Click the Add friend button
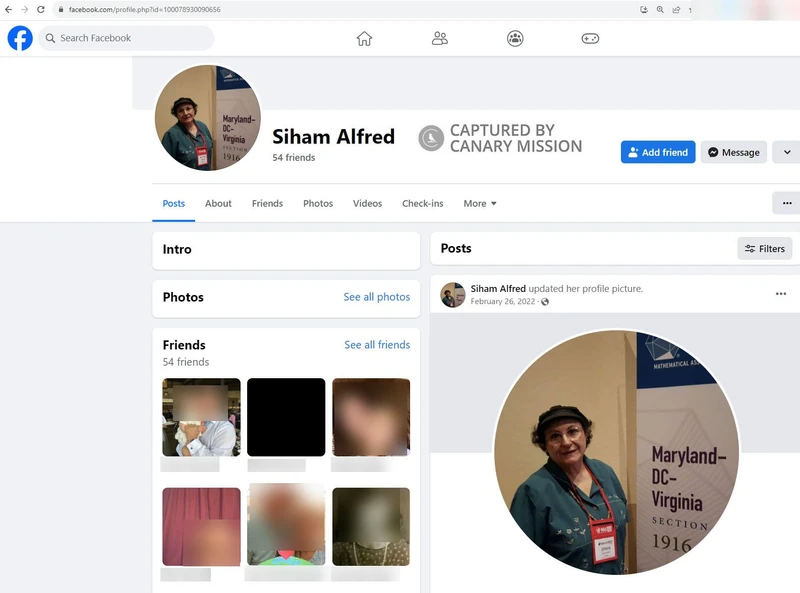Screen dimensions: 800x593 (658, 151)
